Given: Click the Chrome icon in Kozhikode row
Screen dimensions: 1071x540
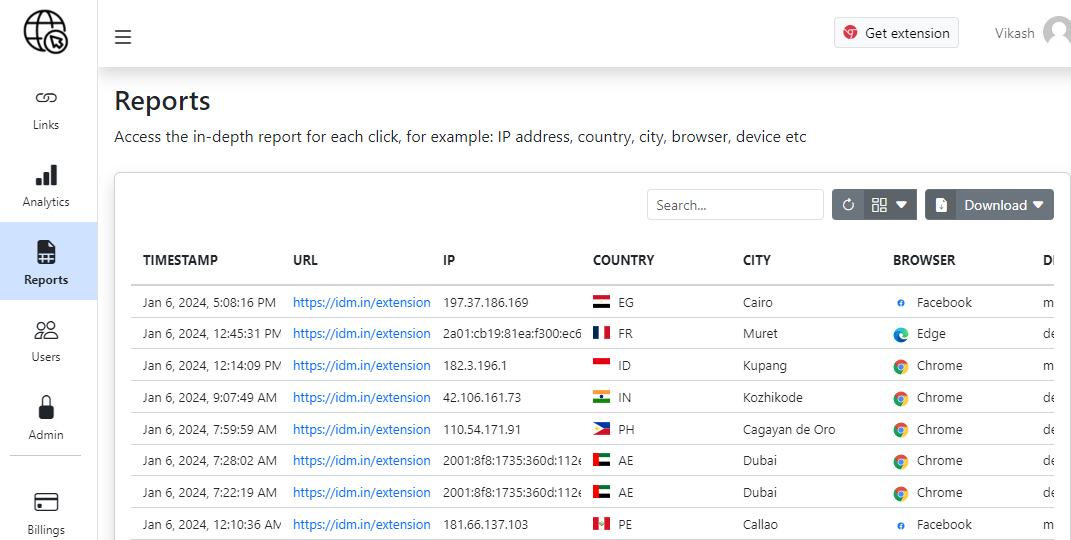Looking at the screenshot, I should click(901, 399).
